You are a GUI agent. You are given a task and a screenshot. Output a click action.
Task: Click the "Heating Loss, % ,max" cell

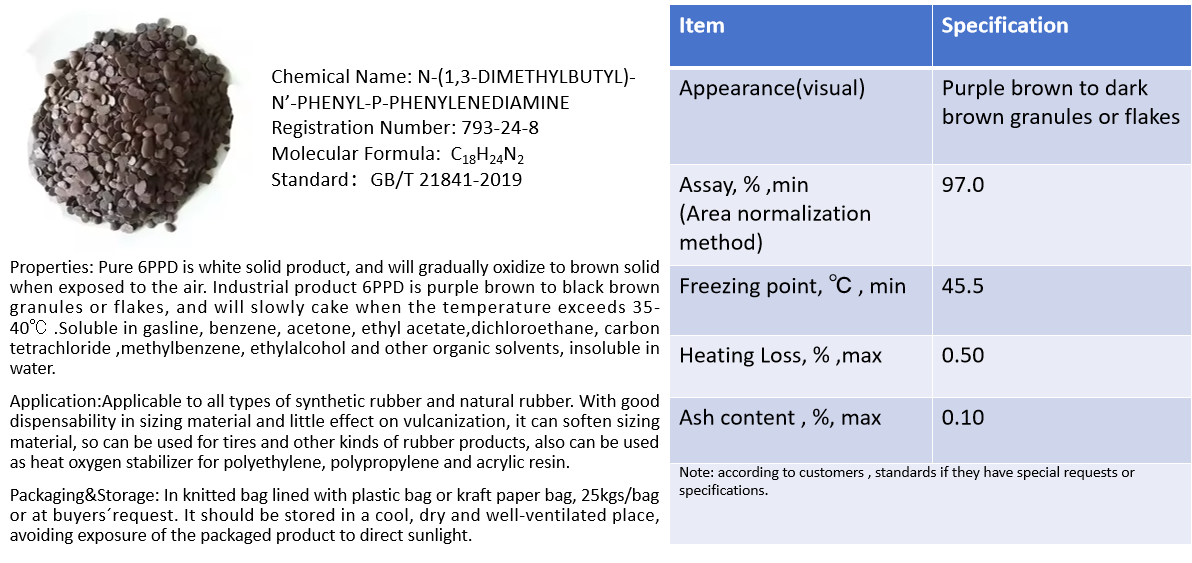(x=780, y=355)
